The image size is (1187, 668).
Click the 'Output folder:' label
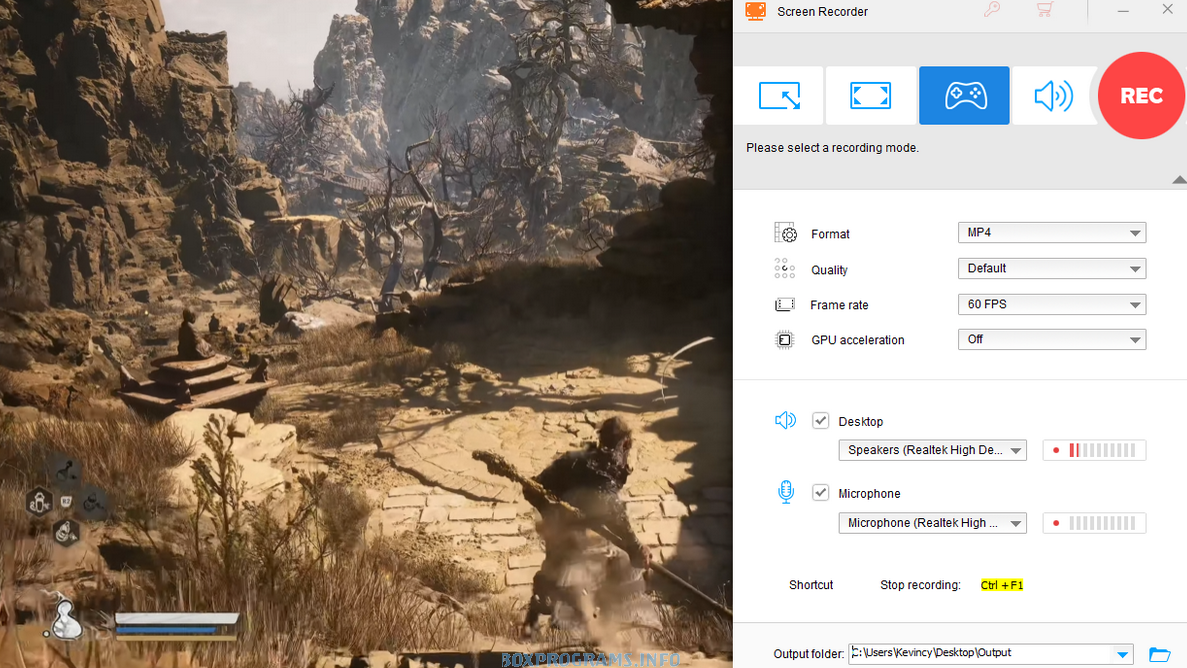tap(808, 654)
